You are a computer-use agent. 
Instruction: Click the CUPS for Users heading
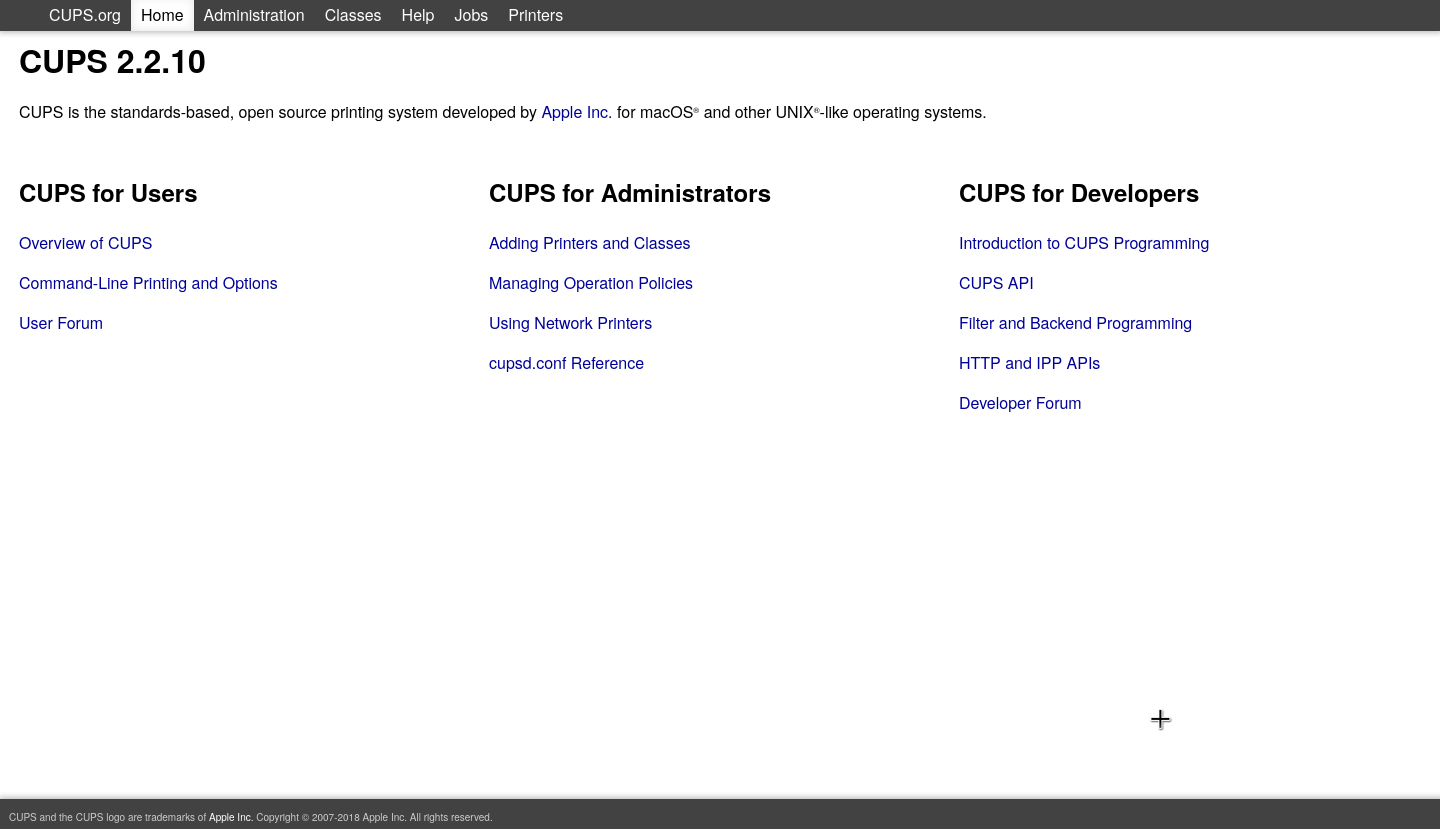pos(108,194)
